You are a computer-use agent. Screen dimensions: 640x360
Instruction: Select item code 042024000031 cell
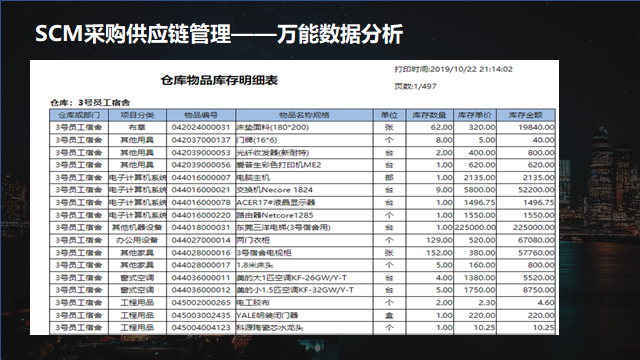coord(201,127)
